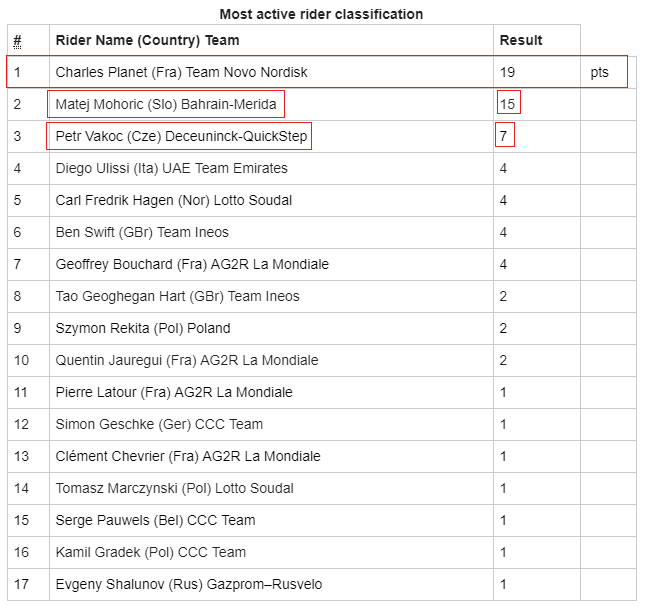Select Geoffrey Bouchard (Fra) AG2R La Mondiale
The width and height of the screenshot is (645, 606).
click(x=192, y=264)
